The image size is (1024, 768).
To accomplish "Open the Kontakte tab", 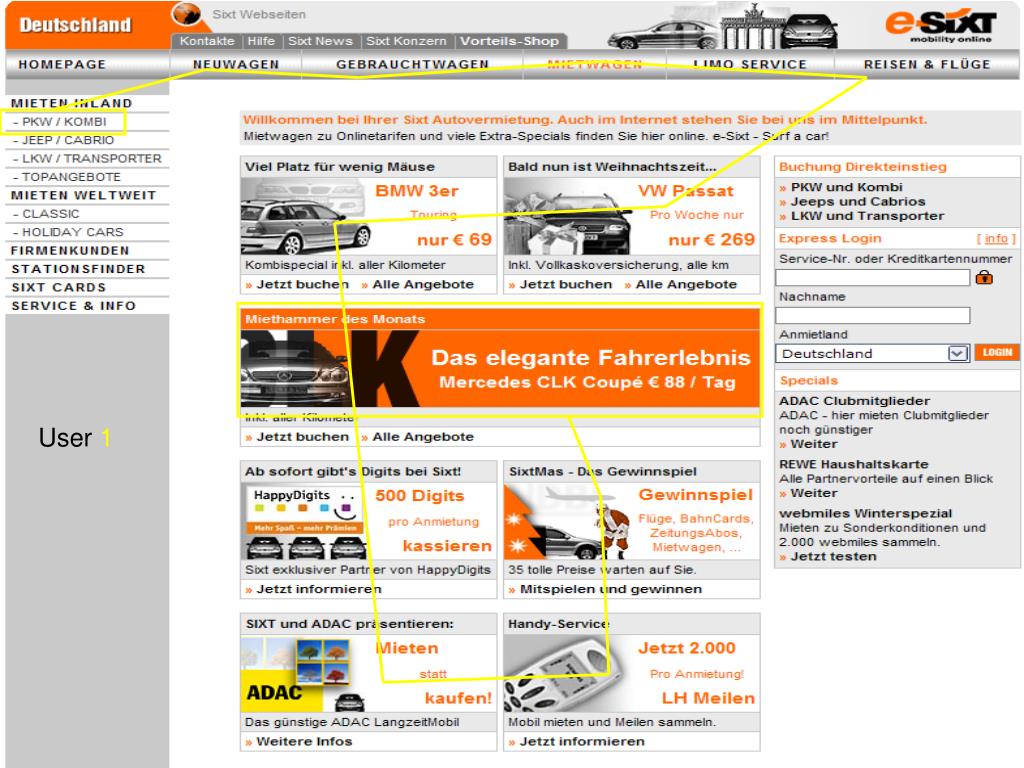I will [207, 40].
